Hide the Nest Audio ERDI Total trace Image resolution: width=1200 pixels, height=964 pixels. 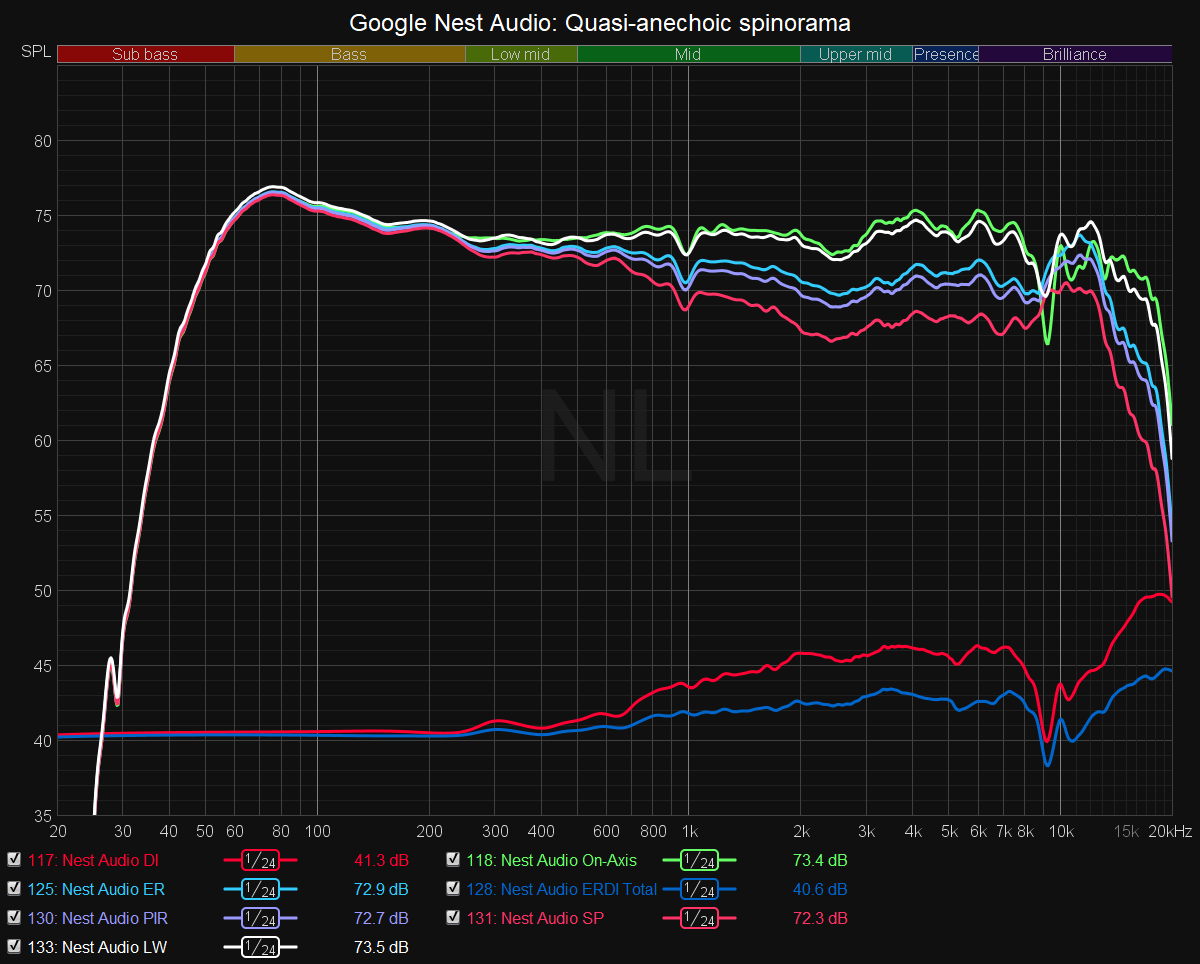coord(453,889)
